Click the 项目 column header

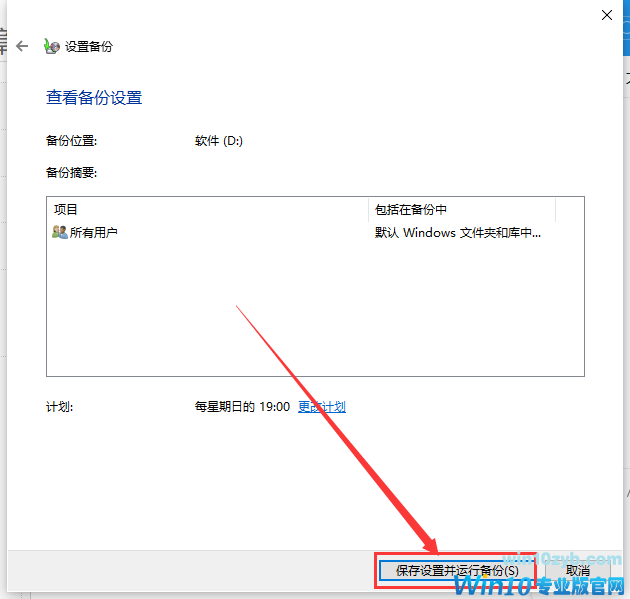(x=207, y=209)
